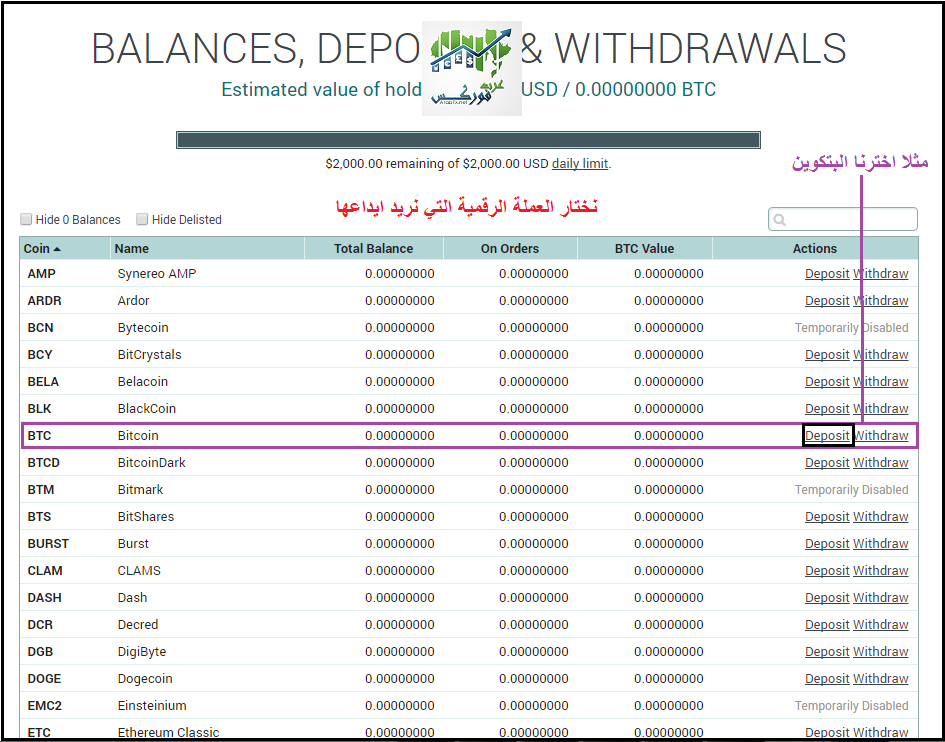The width and height of the screenshot is (945, 742).
Task: Click Deposit in the ARDR row
Action: (827, 301)
